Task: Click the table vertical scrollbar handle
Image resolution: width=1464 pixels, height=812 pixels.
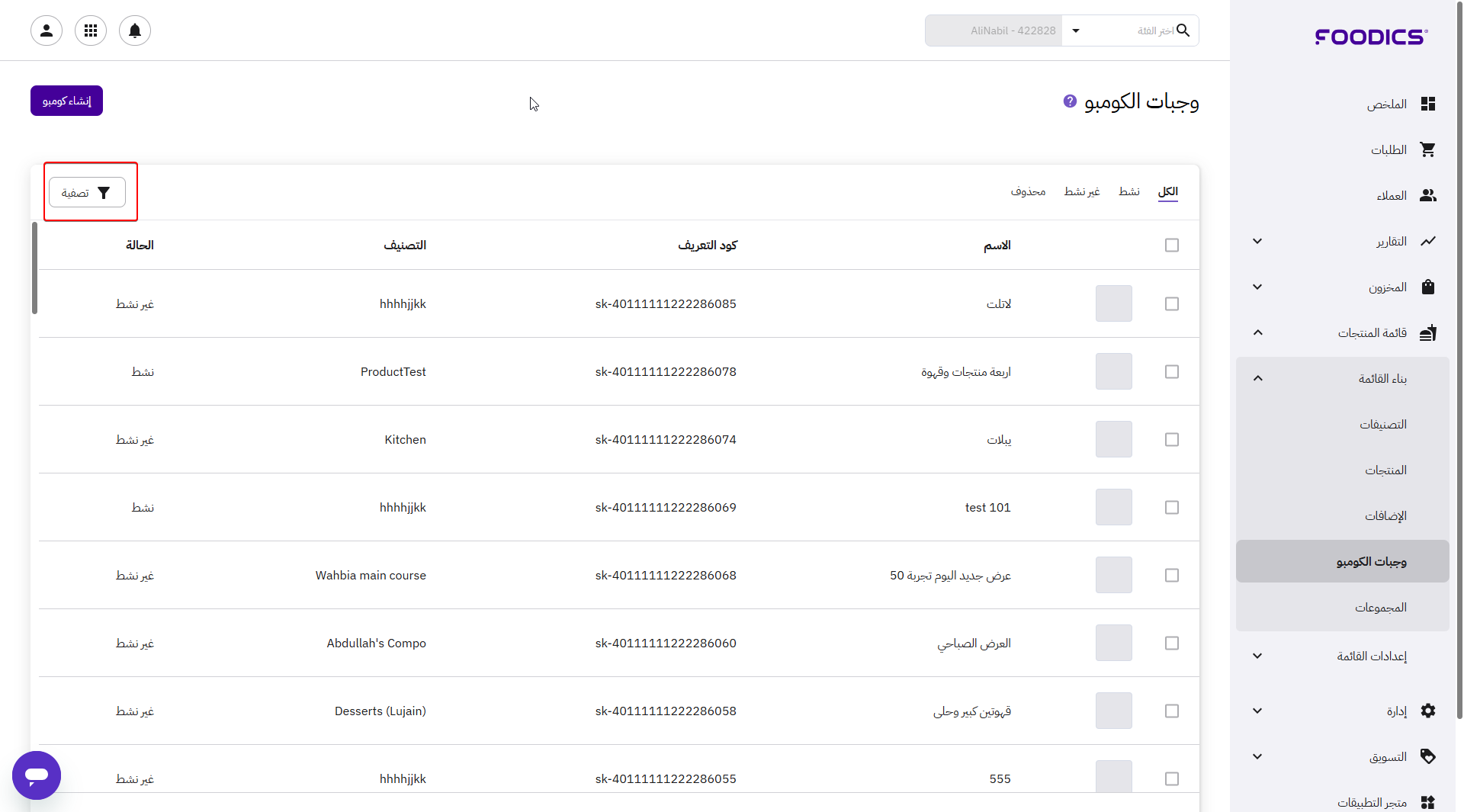Action: click(x=34, y=268)
